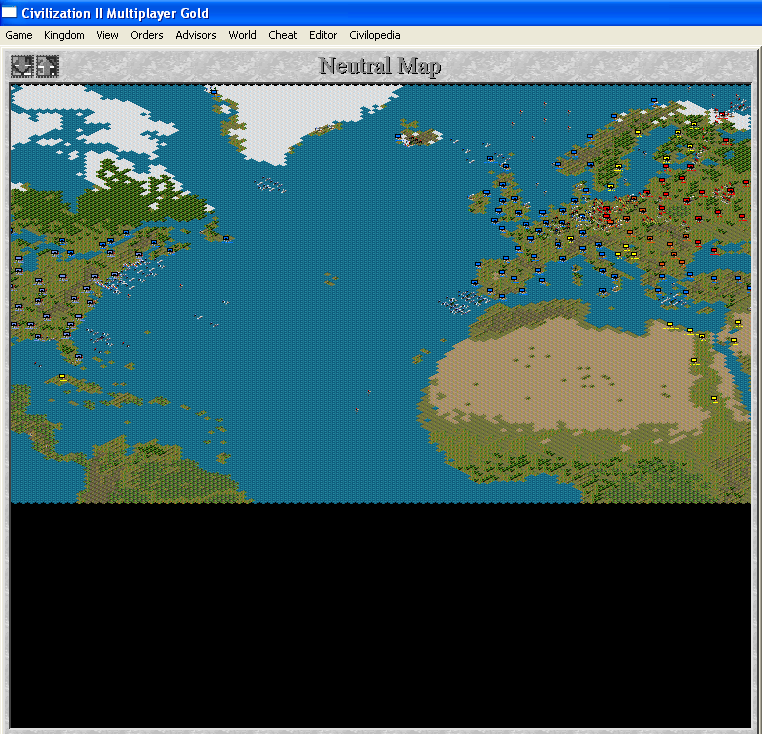Screen dimensions: 762x734
Task: Open the View menu
Action: click(107, 35)
